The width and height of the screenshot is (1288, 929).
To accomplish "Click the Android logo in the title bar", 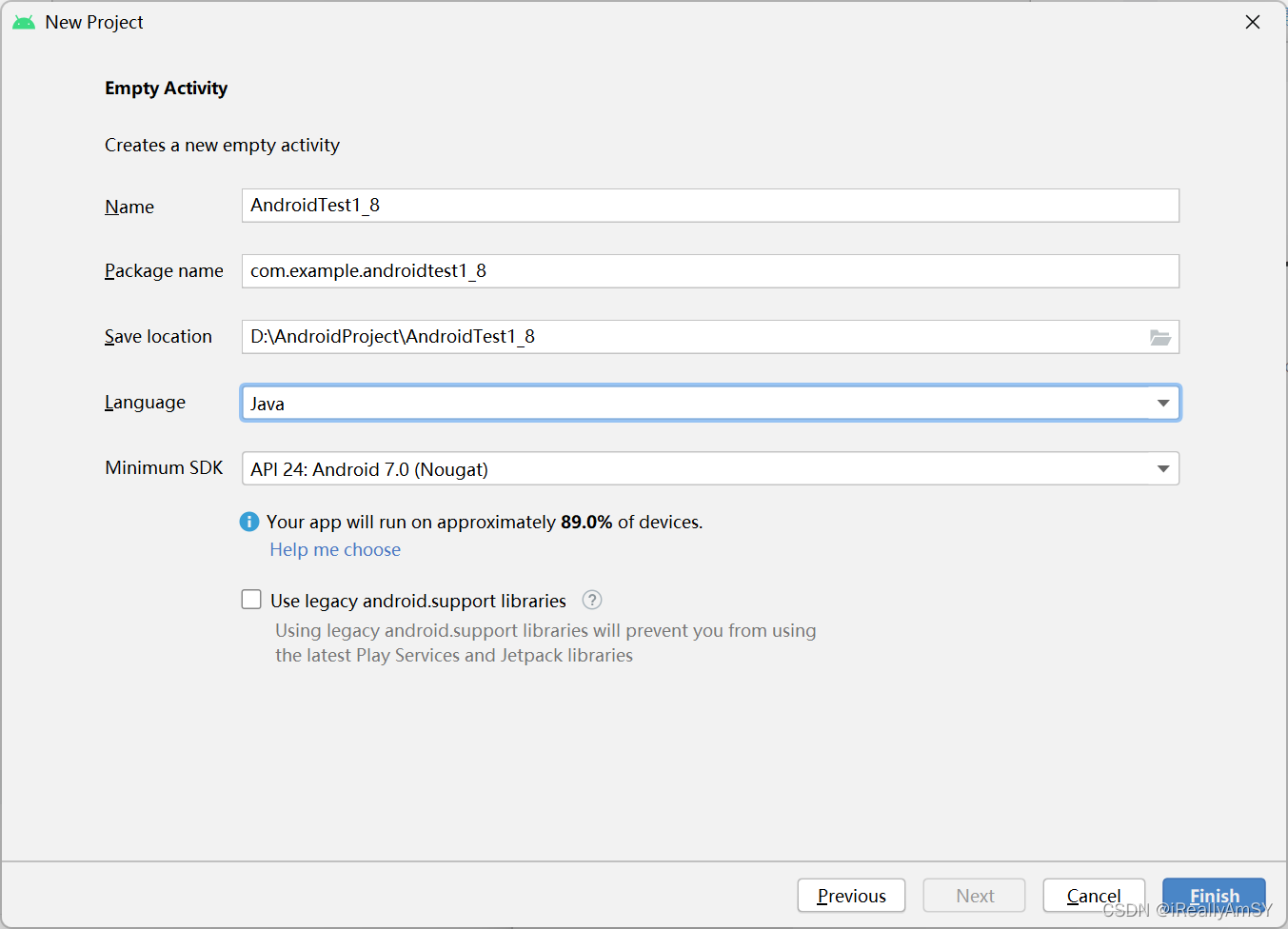I will tap(24, 22).
